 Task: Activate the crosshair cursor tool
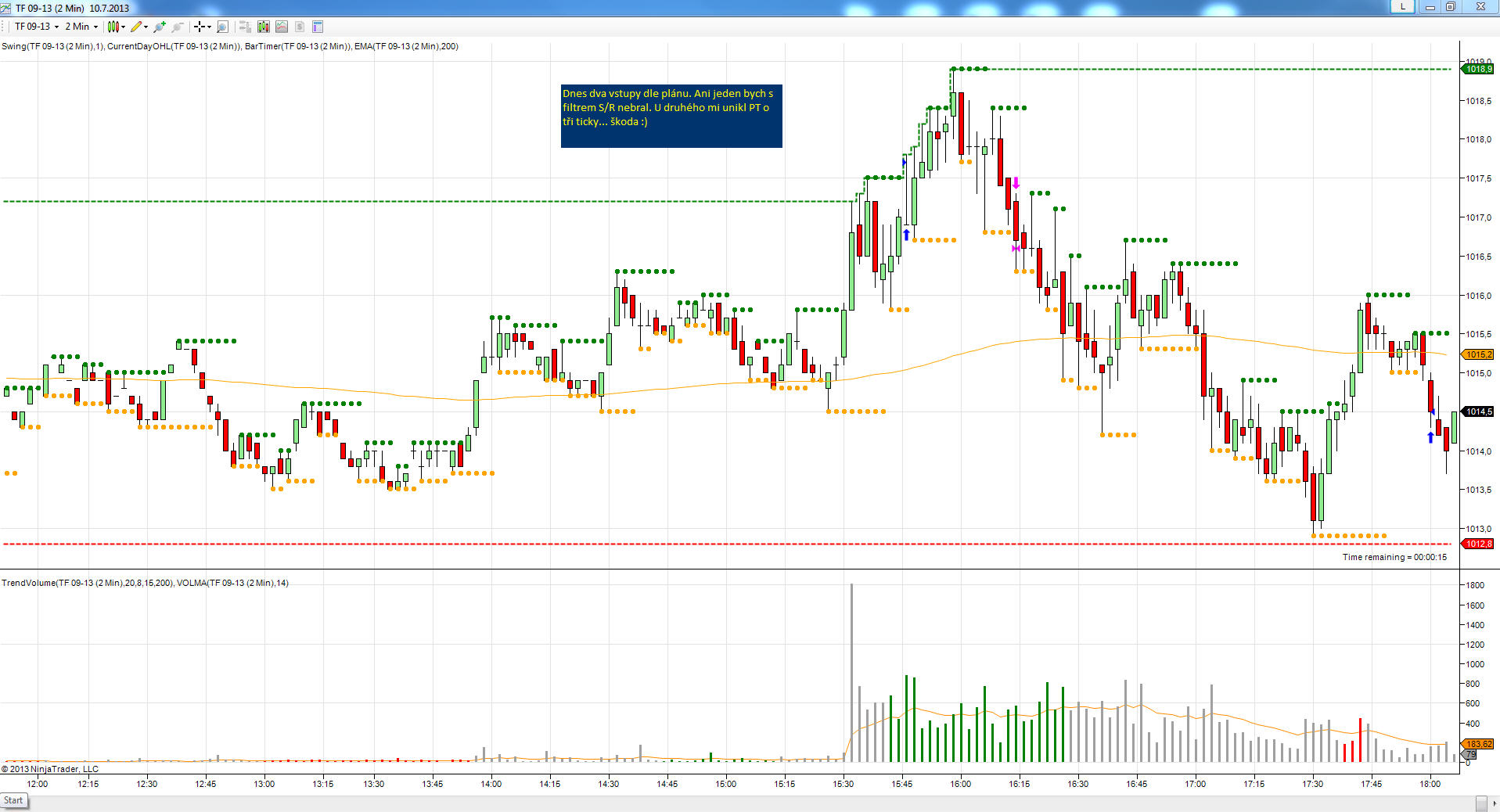pyautogui.click(x=201, y=27)
